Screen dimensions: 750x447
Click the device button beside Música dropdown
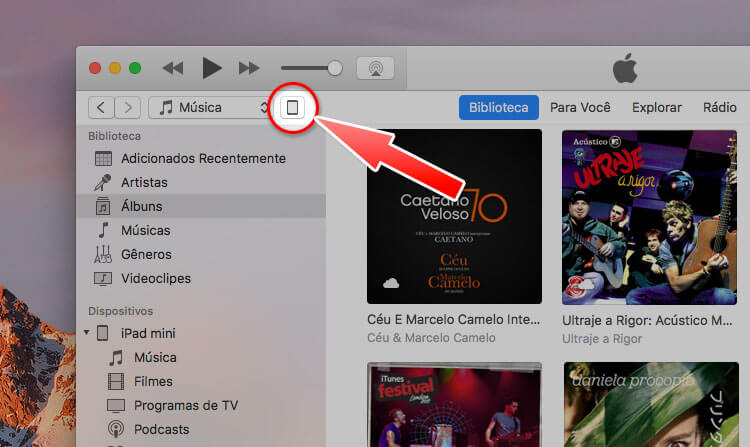point(292,108)
